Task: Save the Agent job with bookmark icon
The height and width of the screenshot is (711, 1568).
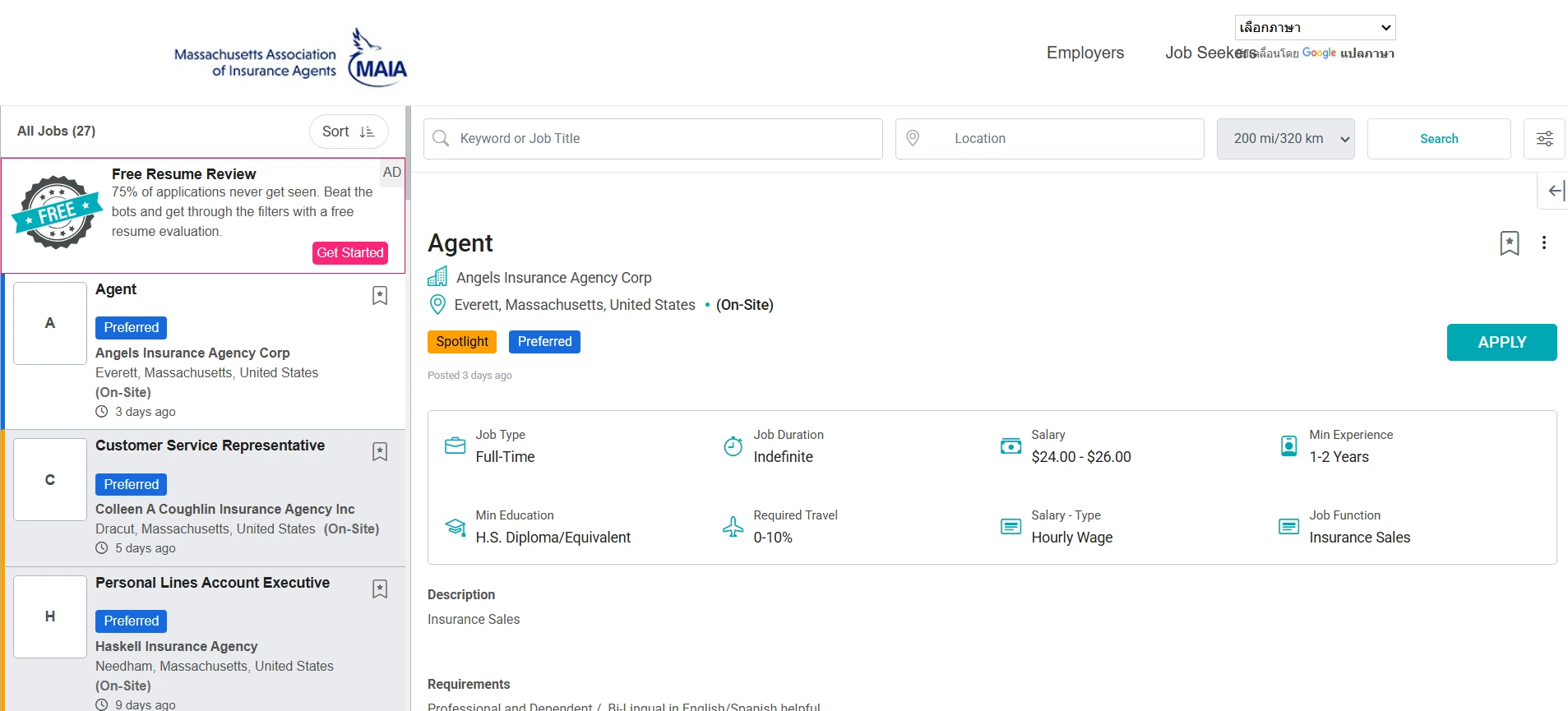Action: pyautogui.click(x=1509, y=242)
